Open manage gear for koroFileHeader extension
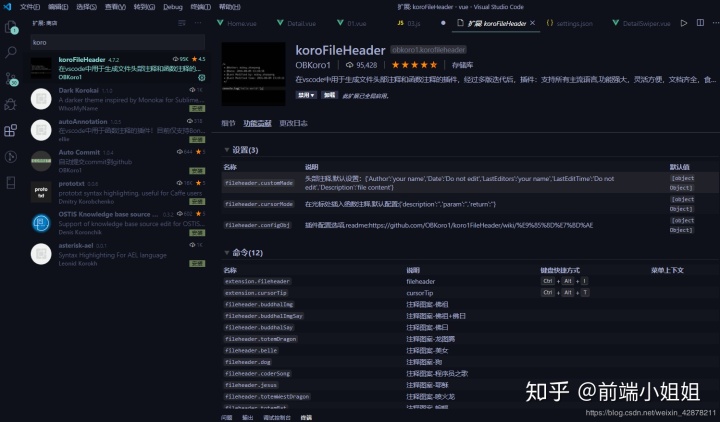The height and width of the screenshot is (422, 720). tap(201, 78)
